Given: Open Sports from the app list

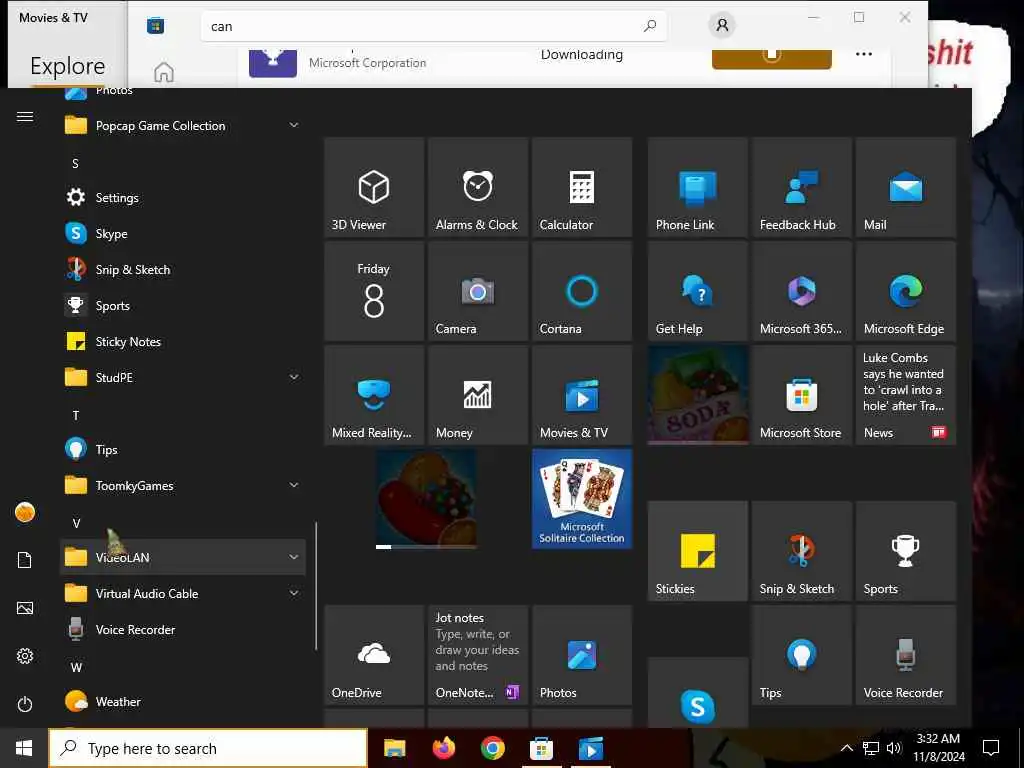Looking at the screenshot, I should click(x=182, y=306).
